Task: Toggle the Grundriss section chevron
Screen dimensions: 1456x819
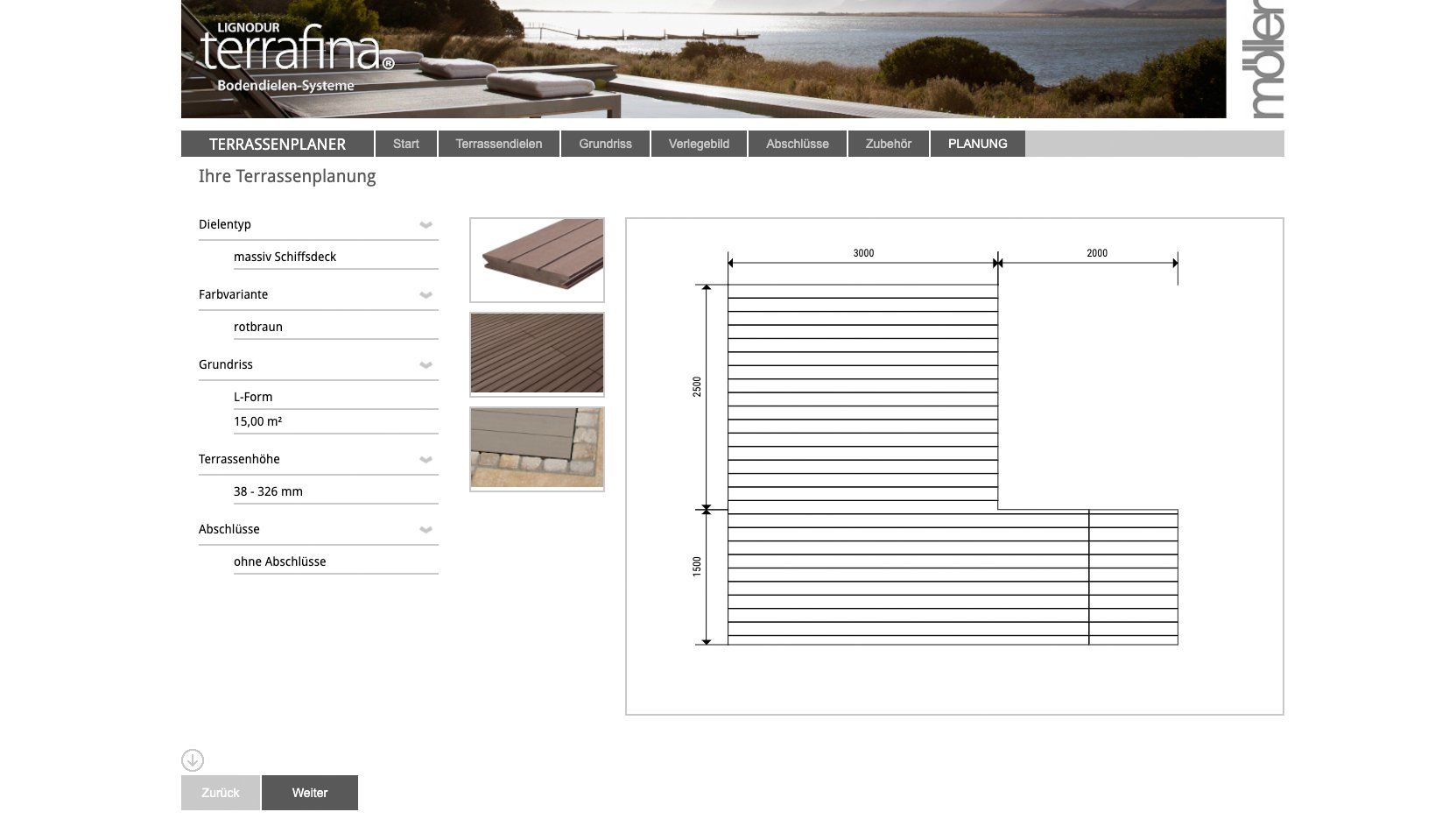Action: (x=426, y=365)
